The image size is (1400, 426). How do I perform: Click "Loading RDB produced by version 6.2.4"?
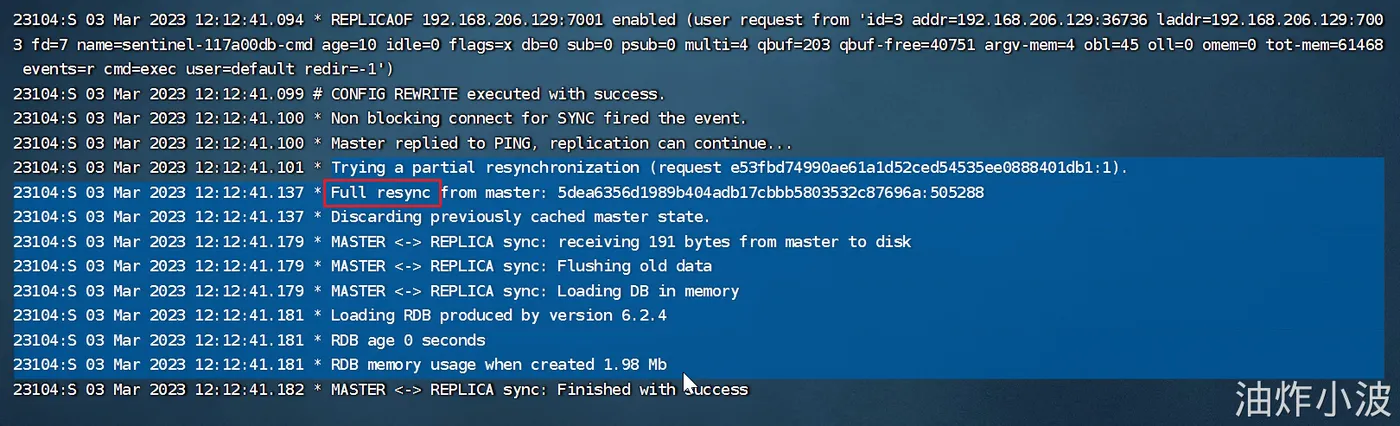(499, 315)
